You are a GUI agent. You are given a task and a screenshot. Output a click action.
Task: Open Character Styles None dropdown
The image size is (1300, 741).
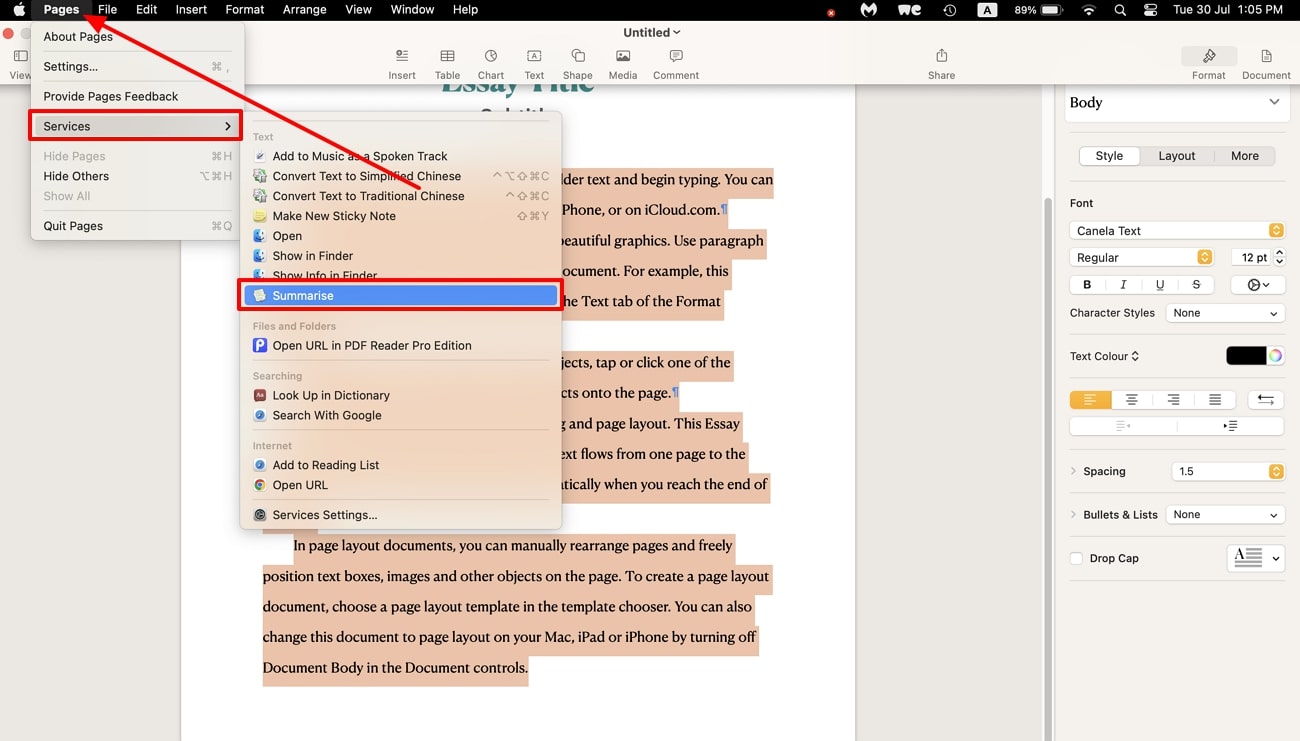(1226, 313)
